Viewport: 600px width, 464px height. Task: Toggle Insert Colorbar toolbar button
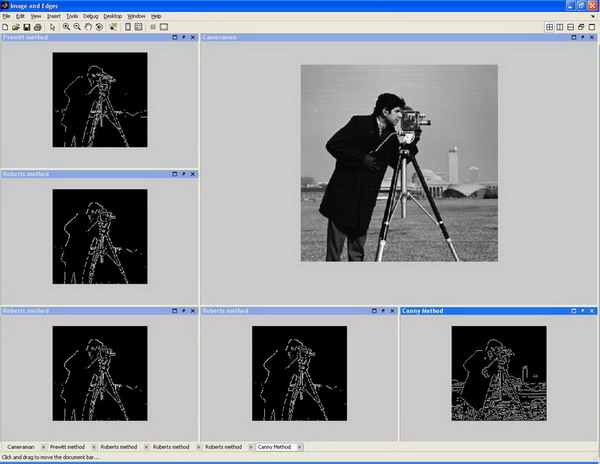pos(128,27)
